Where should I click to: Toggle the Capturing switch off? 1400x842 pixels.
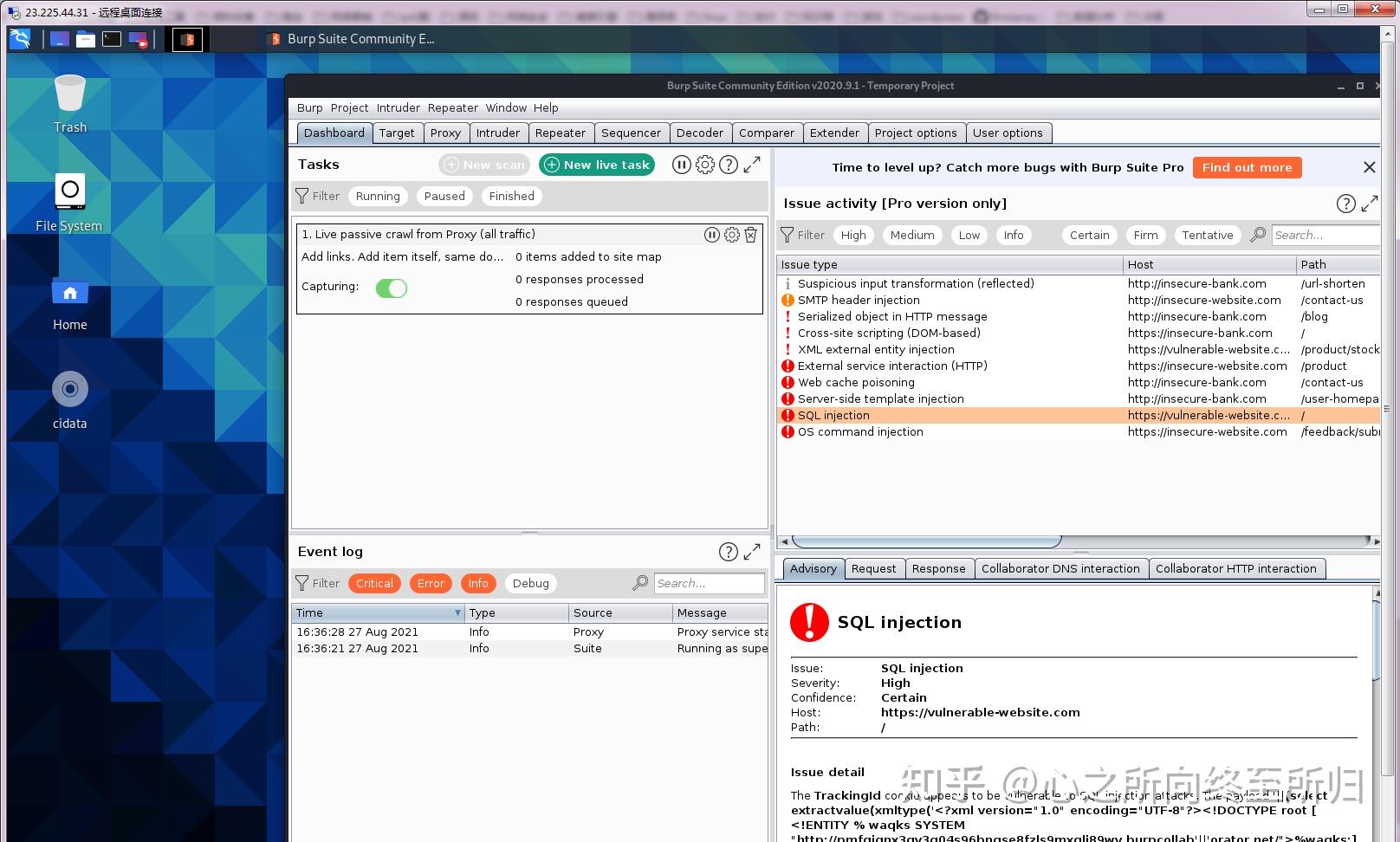392,288
